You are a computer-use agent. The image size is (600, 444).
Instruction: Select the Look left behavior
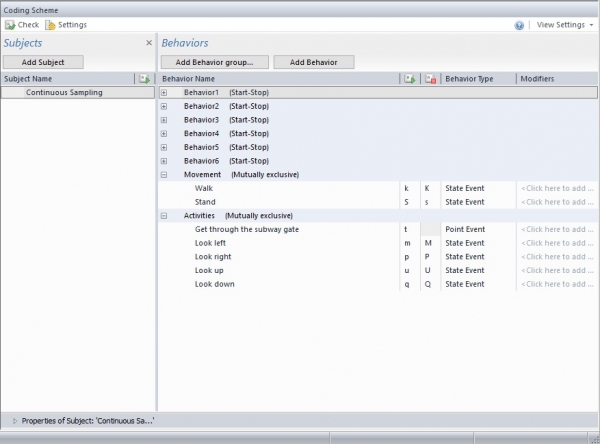coord(210,243)
